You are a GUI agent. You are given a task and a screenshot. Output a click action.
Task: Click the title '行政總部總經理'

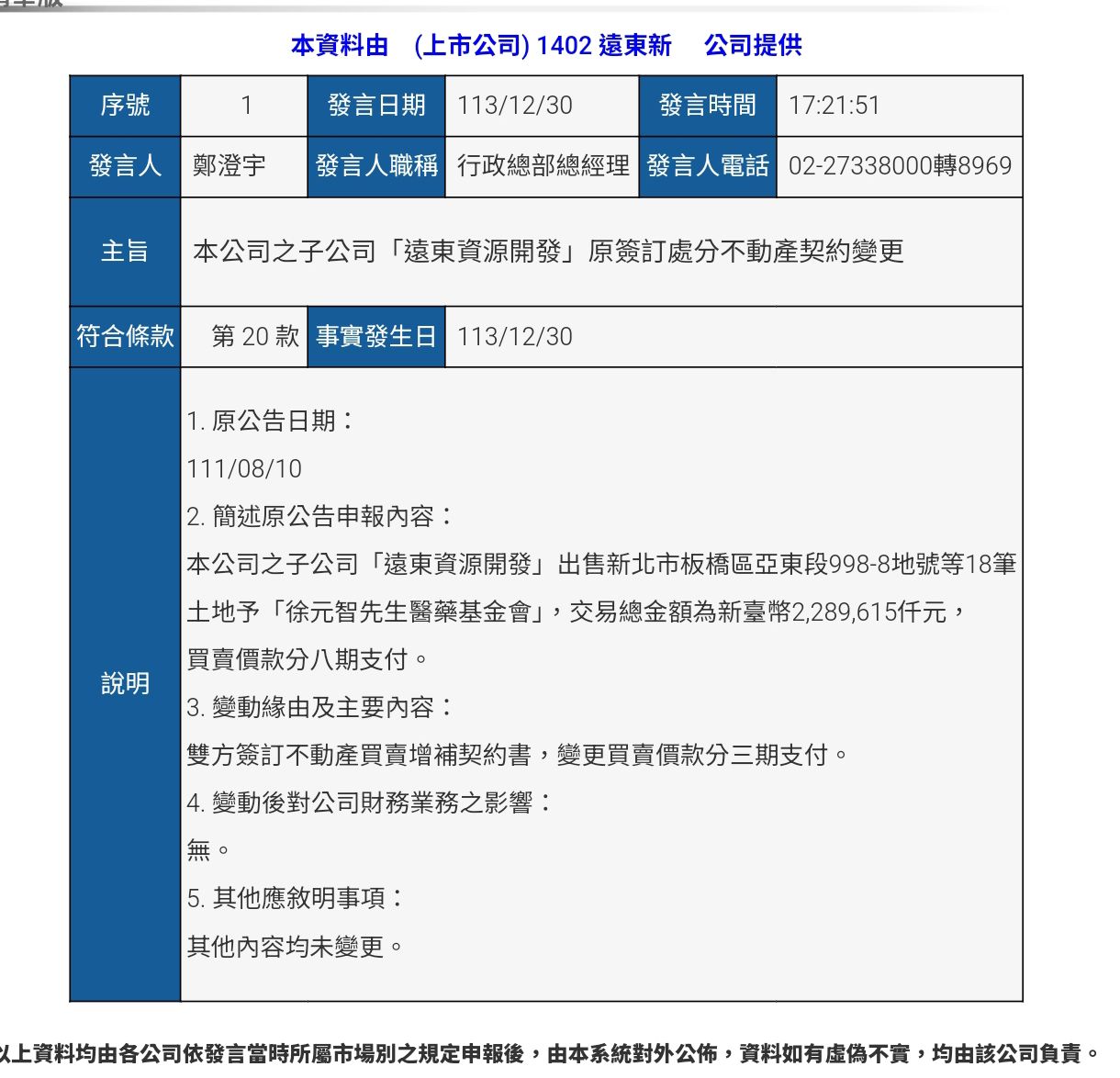543,166
